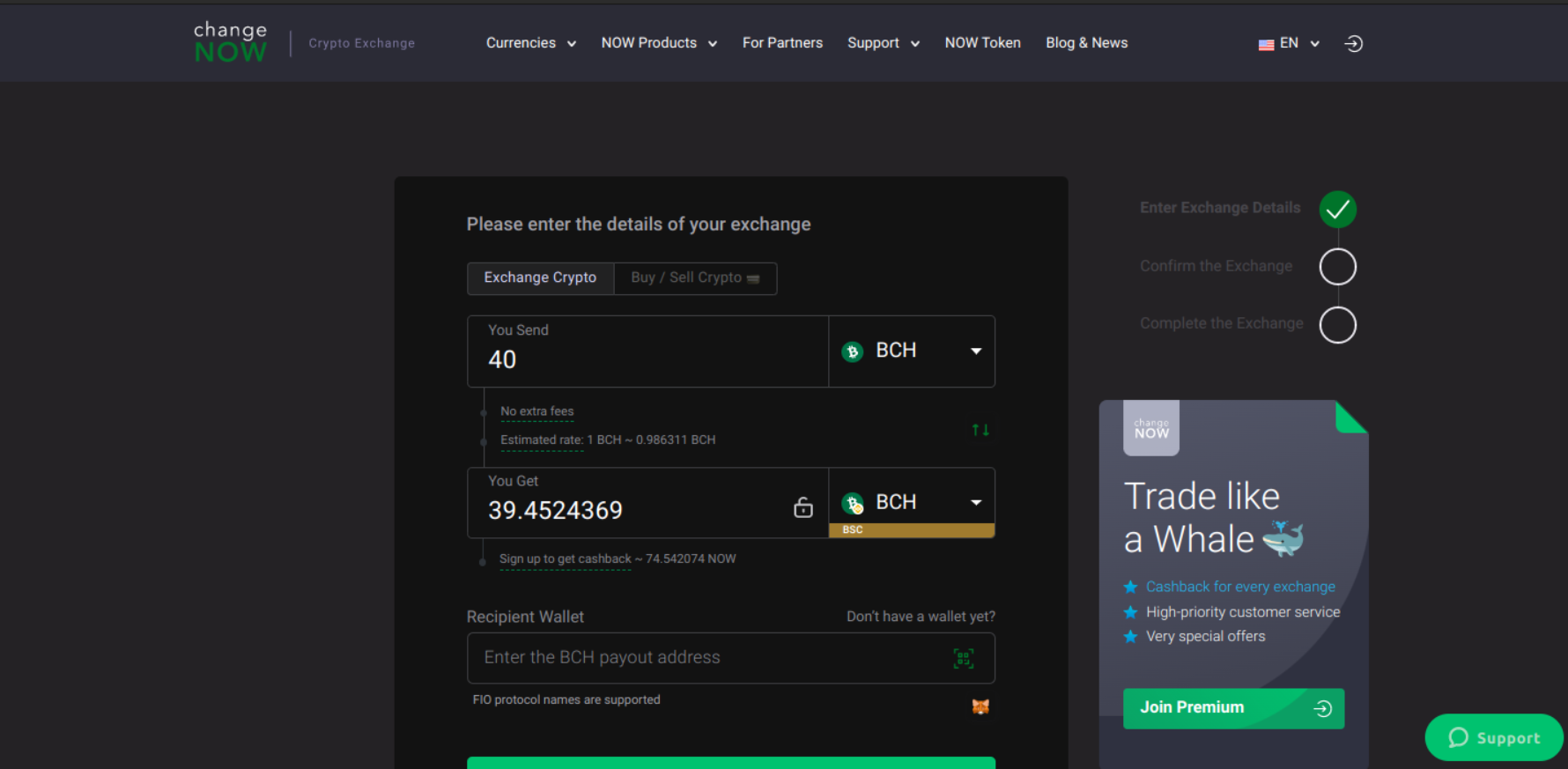Click the Confirm the Exchange step circle

click(x=1337, y=266)
